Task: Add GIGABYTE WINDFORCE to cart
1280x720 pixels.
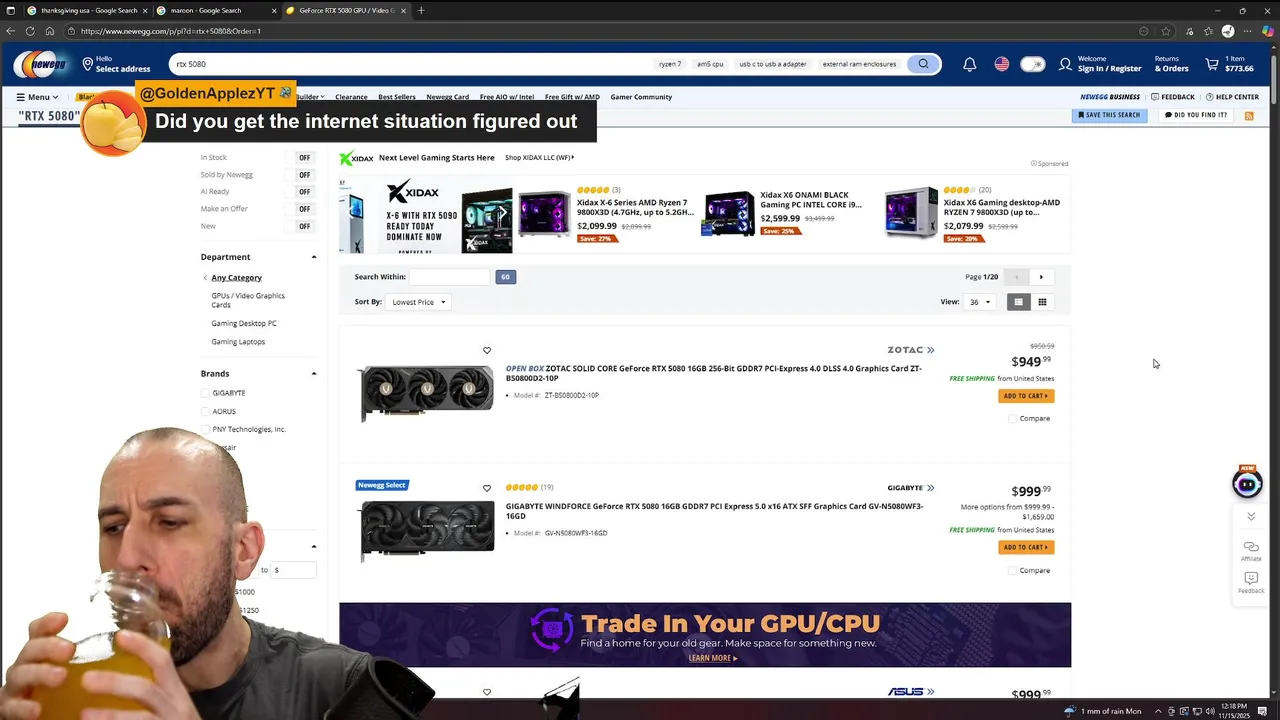Action: [x=1026, y=547]
